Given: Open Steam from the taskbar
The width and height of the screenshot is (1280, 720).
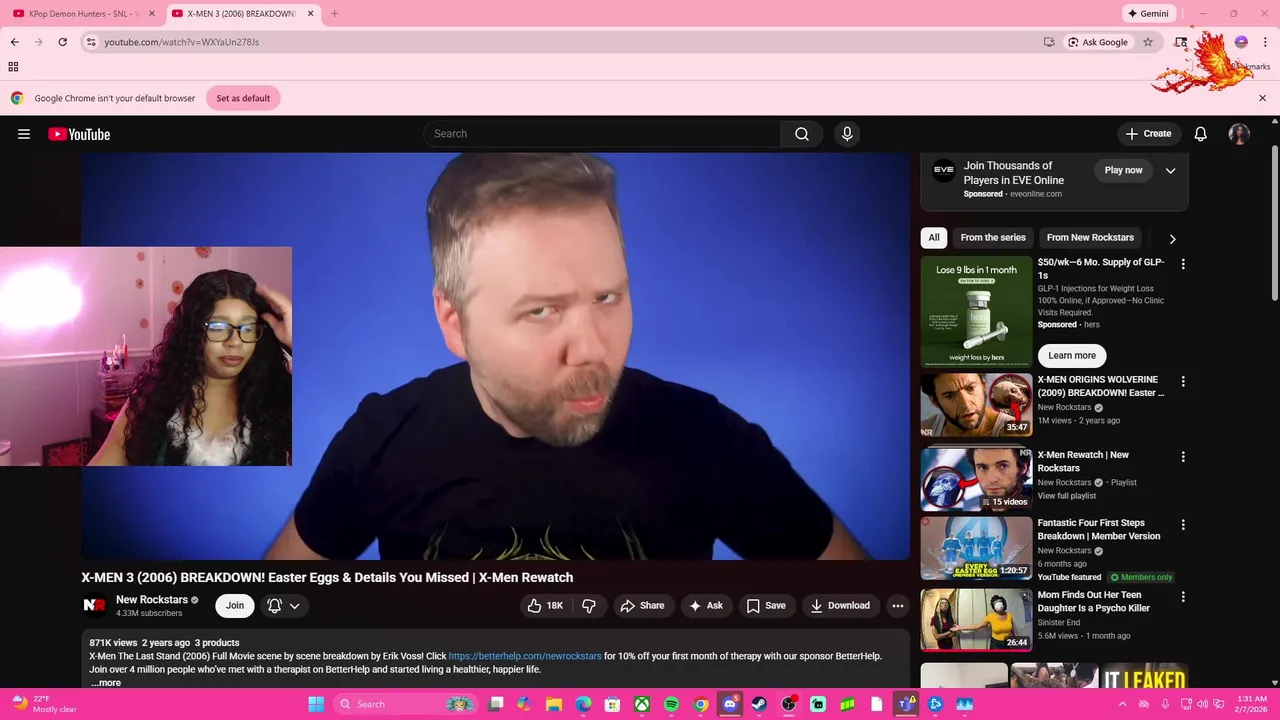Looking at the screenshot, I should (760, 704).
